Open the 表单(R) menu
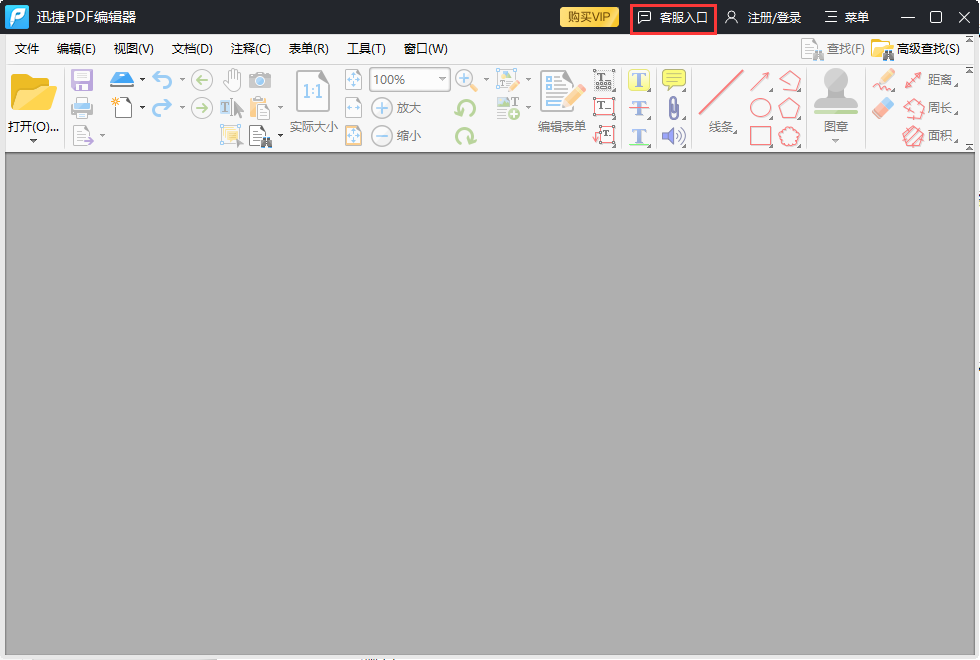The image size is (980, 660). coord(309,49)
